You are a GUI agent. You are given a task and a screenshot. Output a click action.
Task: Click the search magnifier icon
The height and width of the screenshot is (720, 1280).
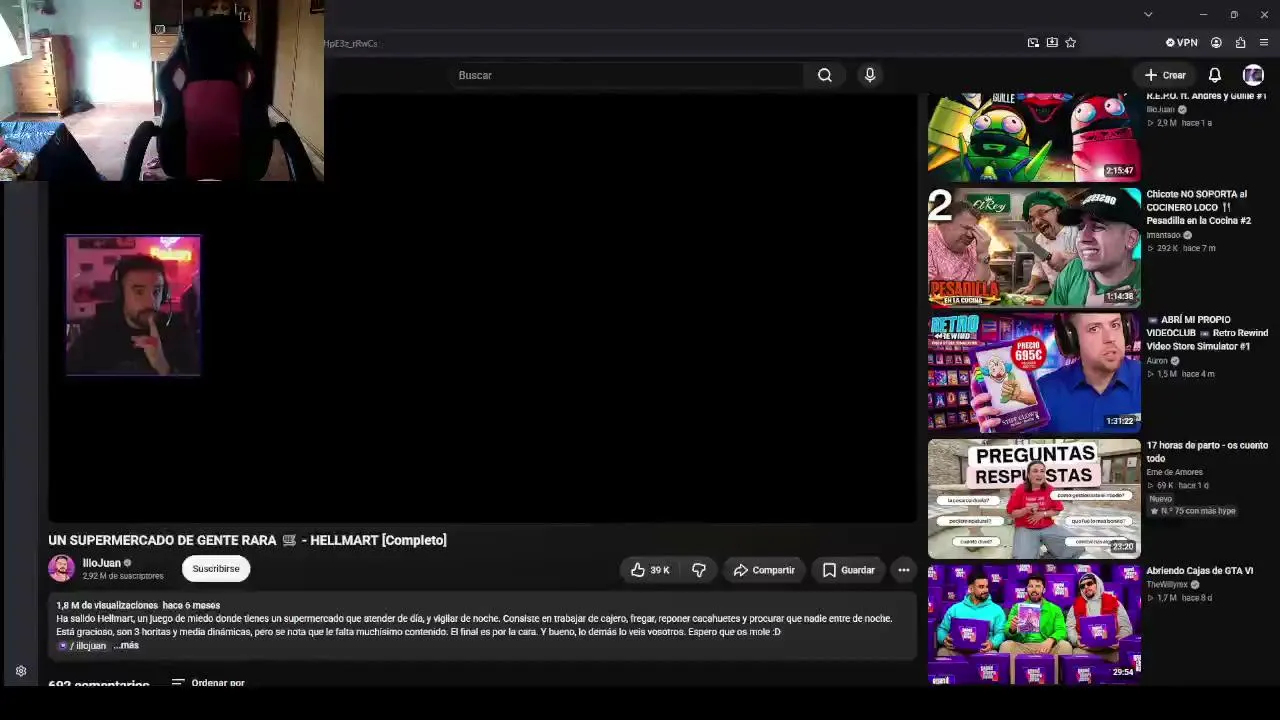coord(825,75)
